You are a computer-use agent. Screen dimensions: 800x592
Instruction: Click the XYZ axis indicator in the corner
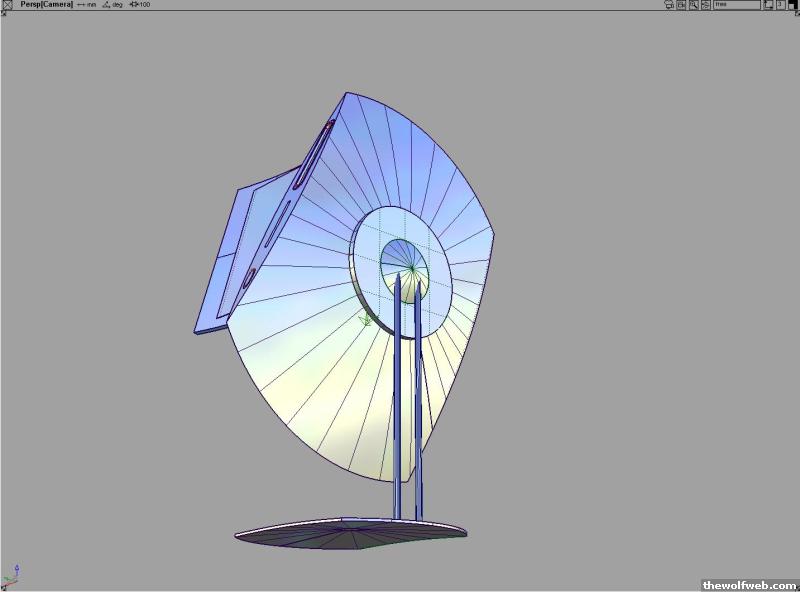12,575
